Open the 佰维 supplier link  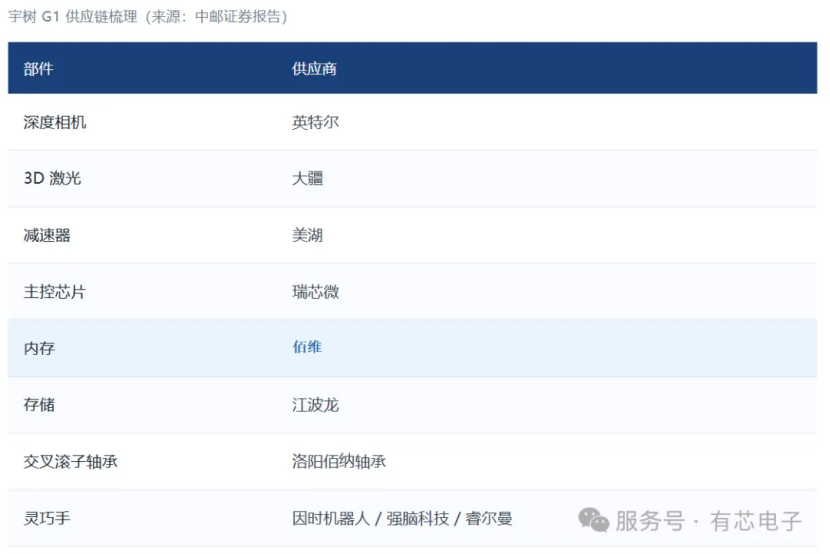tap(307, 347)
